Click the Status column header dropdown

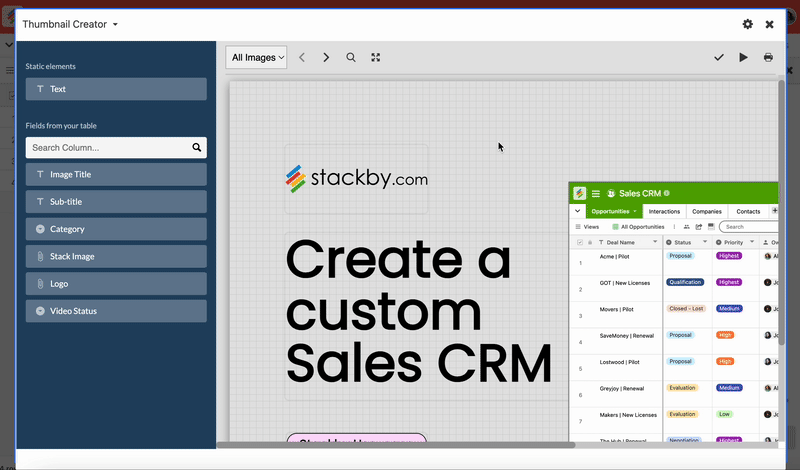pyautogui.click(x=705, y=242)
